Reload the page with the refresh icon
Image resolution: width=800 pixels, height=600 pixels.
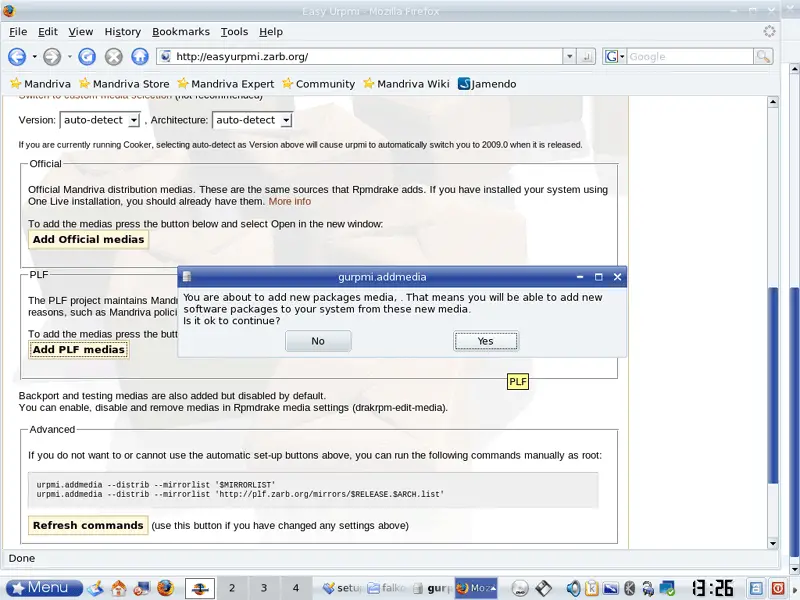[x=87, y=57]
